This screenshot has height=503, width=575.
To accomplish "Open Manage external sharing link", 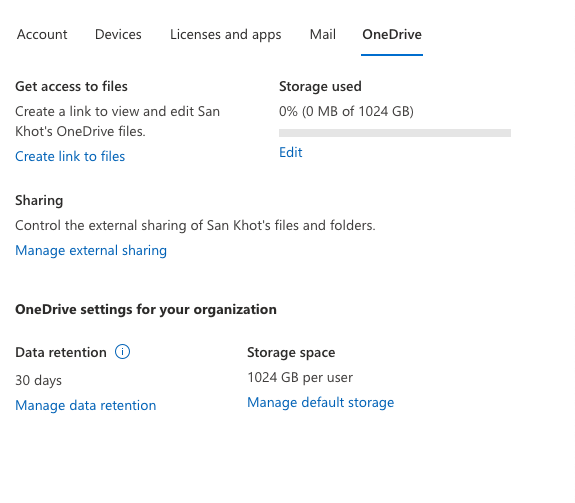I will pos(91,250).
